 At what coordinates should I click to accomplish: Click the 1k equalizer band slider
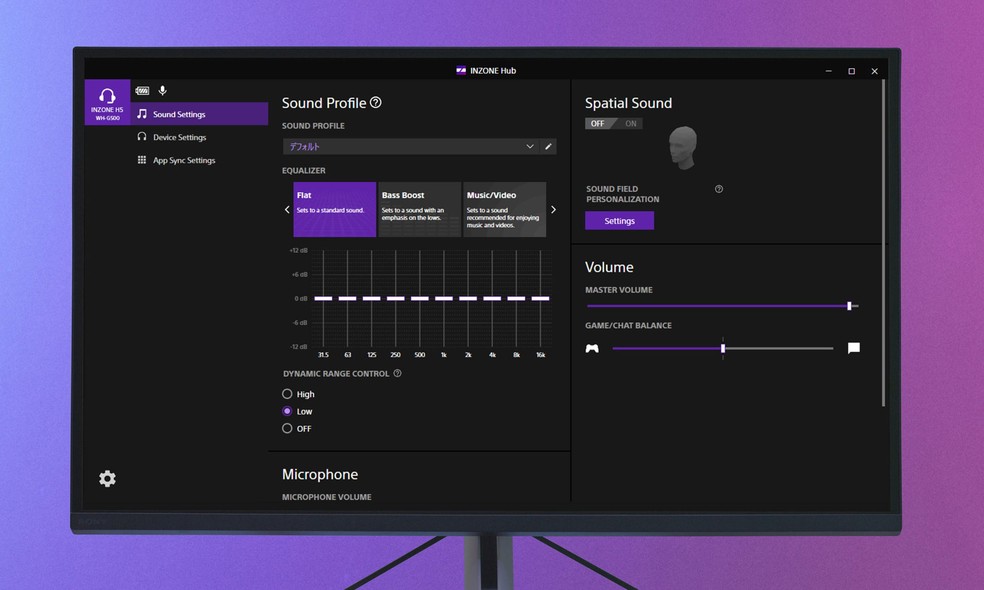444,298
